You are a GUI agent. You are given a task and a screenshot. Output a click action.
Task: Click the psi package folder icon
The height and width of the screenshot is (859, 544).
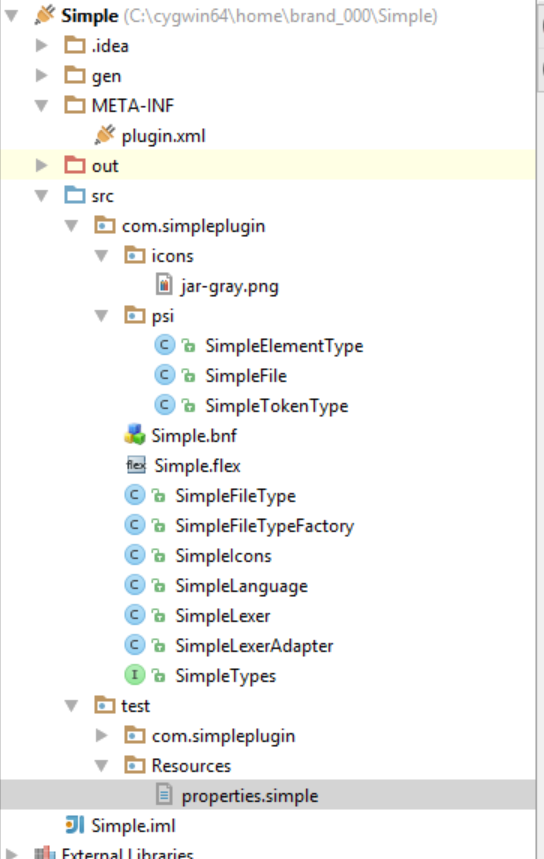(x=135, y=315)
